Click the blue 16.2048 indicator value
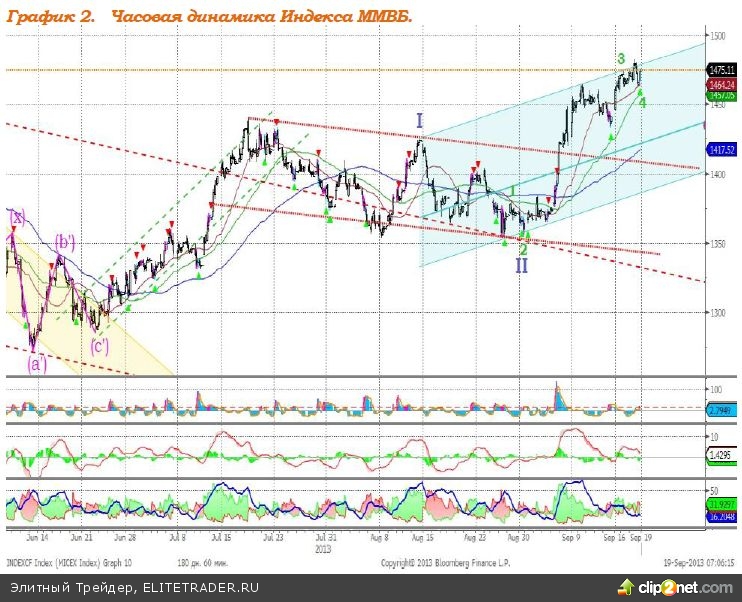Image resolution: width=742 pixels, height=602 pixels. (x=722, y=518)
